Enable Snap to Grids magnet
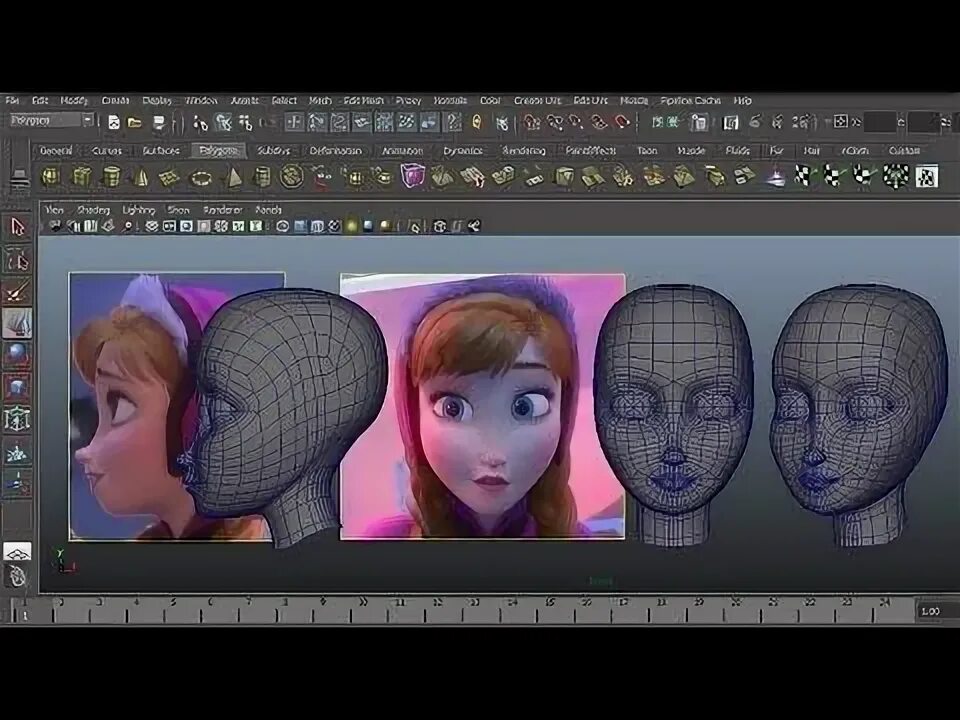This screenshot has height=720, width=960. (531, 122)
